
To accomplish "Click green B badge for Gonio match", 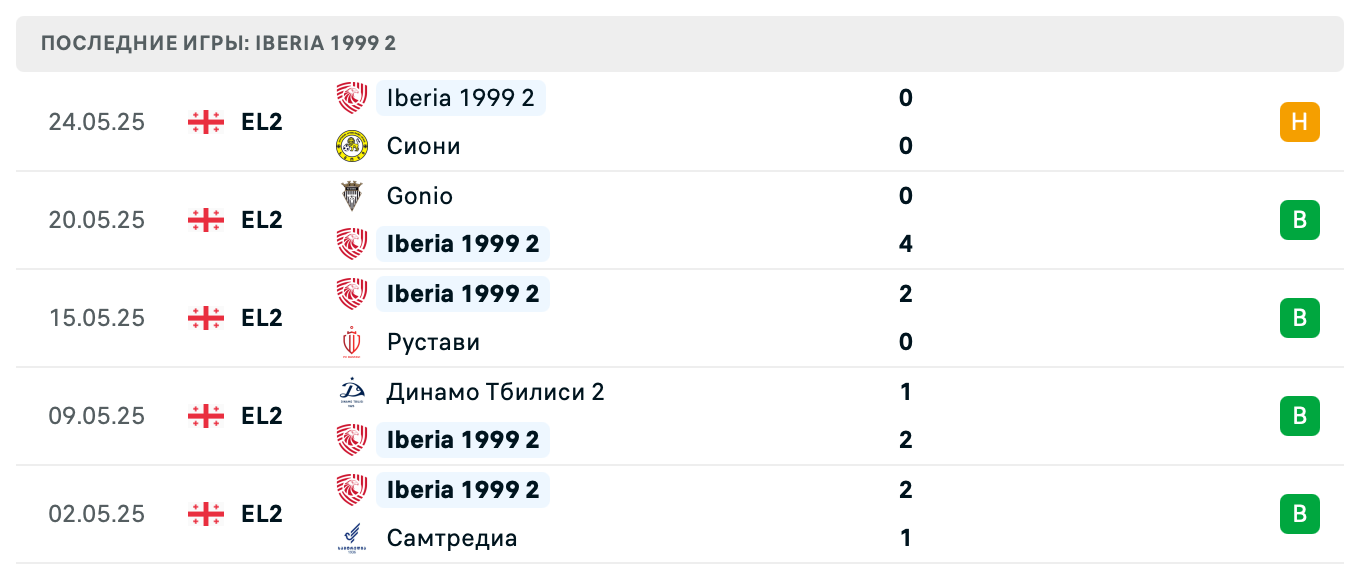I will coord(1299,220).
